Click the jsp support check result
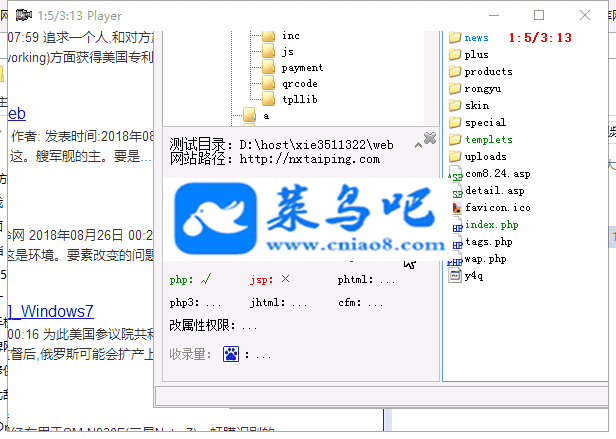Image resolution: width=616 pixels, height=439 pixels. pos(270,279)
